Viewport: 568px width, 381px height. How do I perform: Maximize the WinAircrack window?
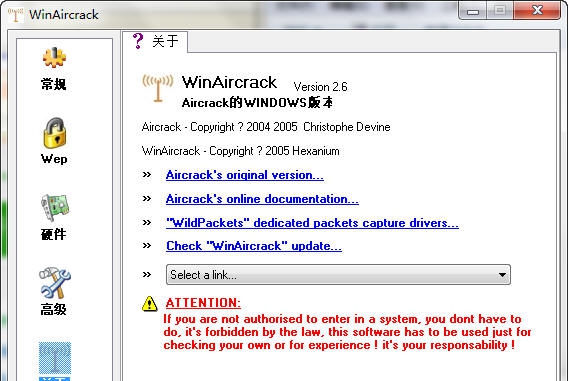click(x=500, y=11)
